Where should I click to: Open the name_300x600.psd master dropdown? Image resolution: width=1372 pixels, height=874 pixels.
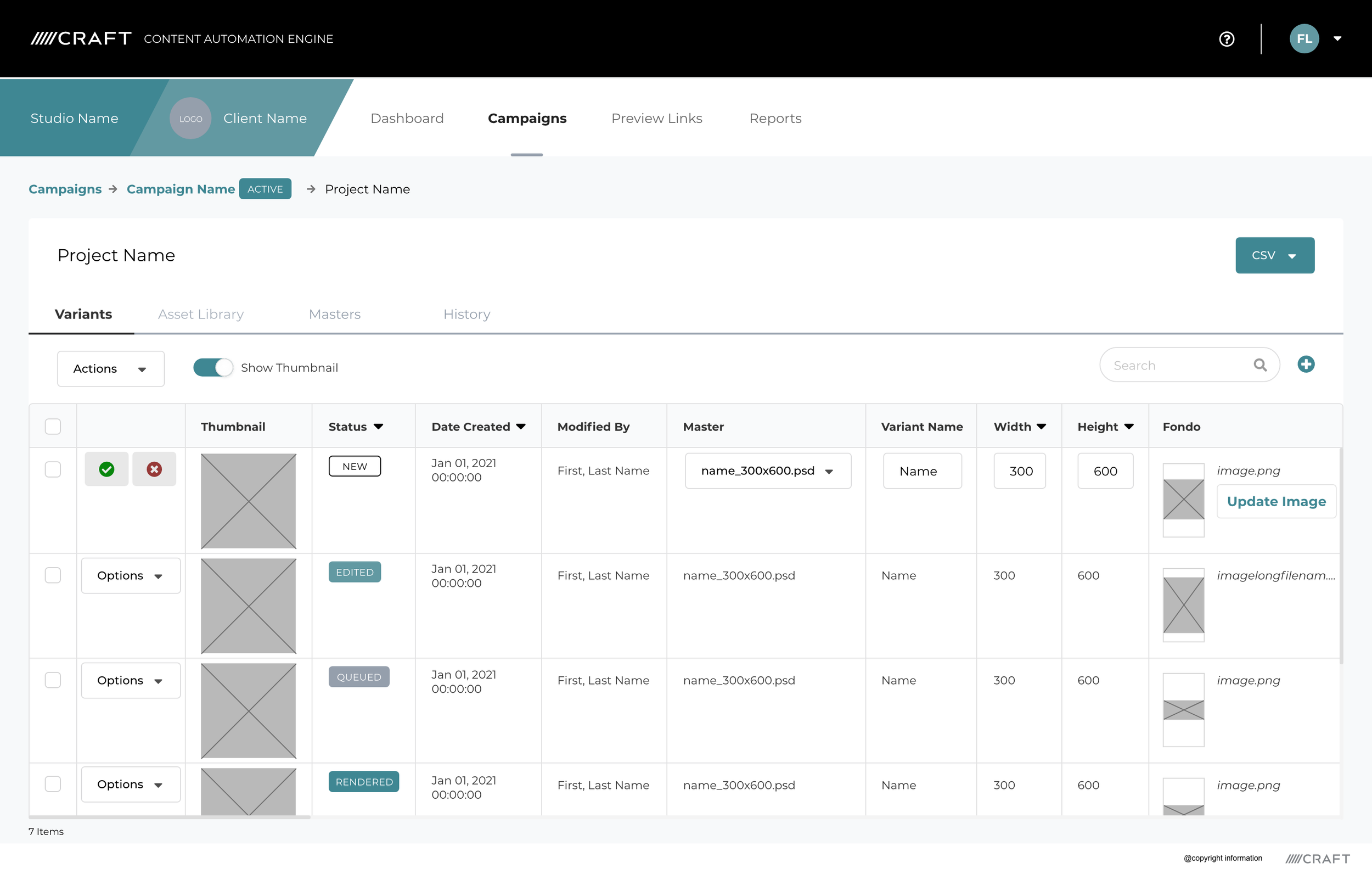click(x=767, y=471)
